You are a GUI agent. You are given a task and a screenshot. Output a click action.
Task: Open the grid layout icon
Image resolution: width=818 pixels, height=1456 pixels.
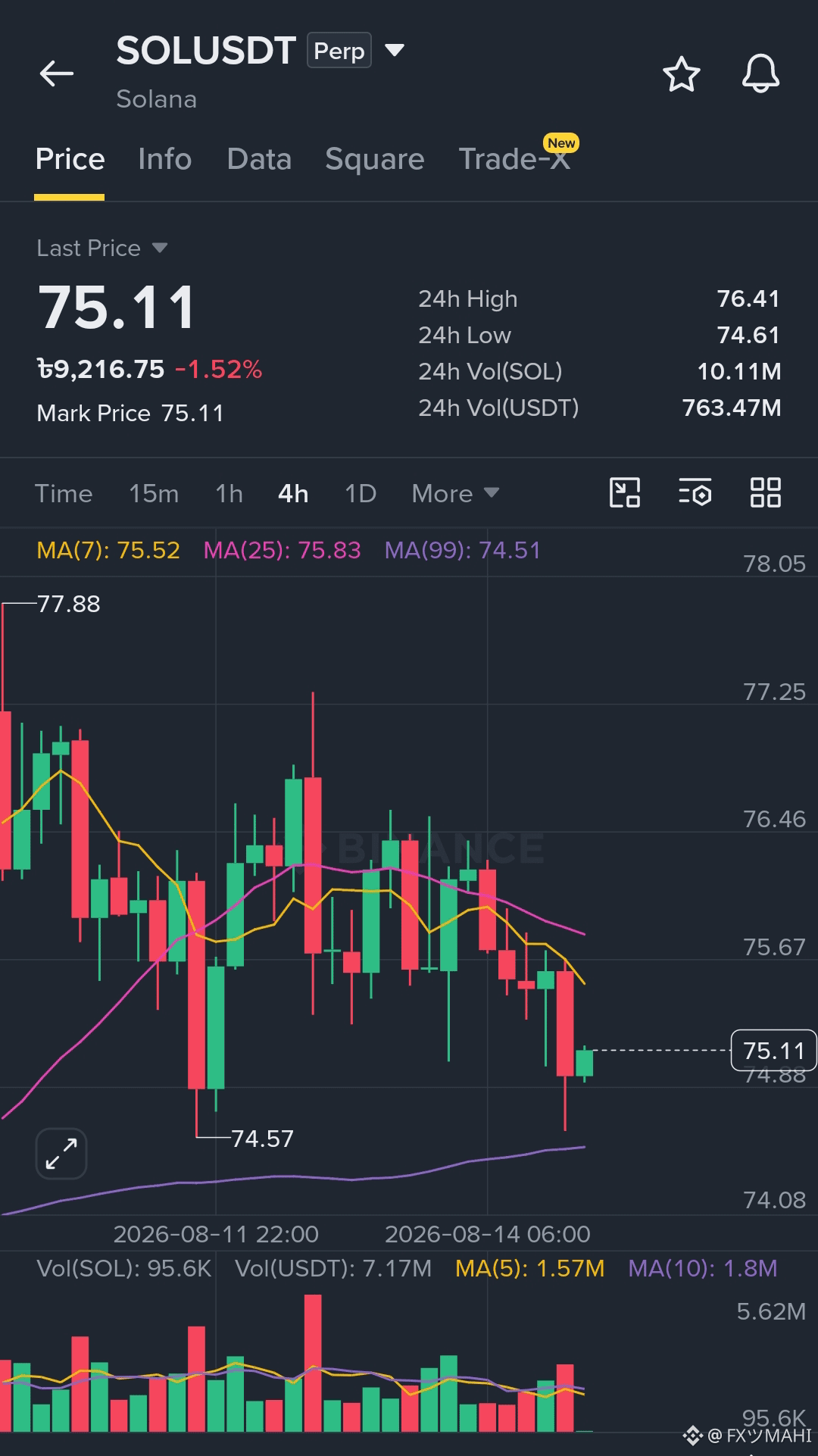click(x=765, y=493)
